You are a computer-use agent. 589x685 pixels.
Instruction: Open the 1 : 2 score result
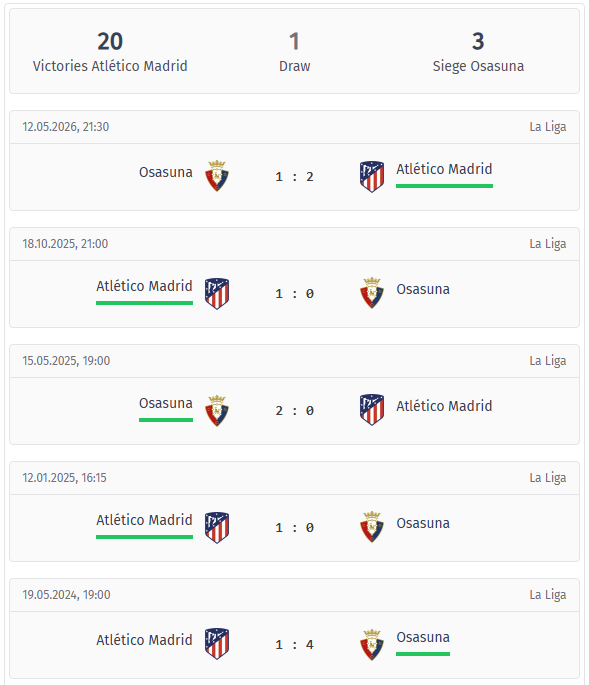click(x=294, y=176)
